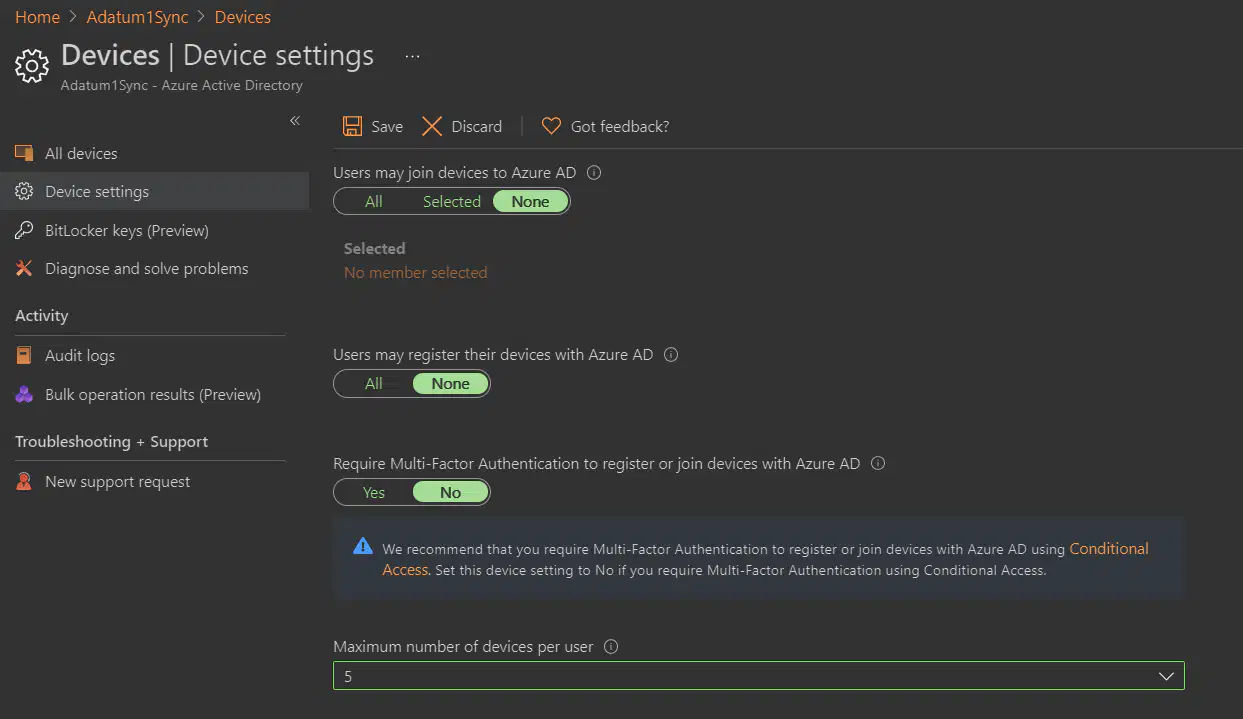Go to Home breadcrumb
Image resolution: width=1243 pixels, height=719 pixels.
[37, 17]
